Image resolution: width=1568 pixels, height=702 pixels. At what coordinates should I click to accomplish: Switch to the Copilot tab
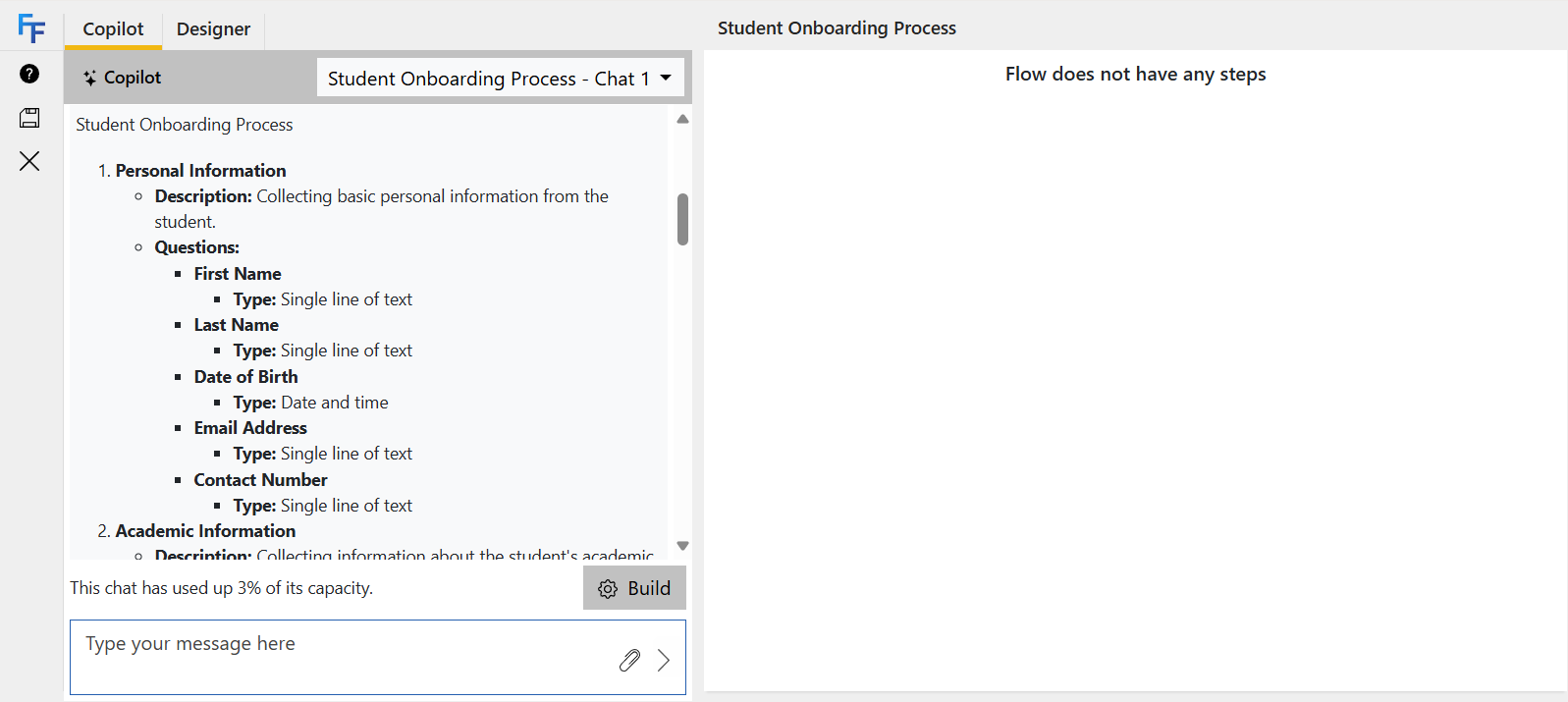[113, 28]
